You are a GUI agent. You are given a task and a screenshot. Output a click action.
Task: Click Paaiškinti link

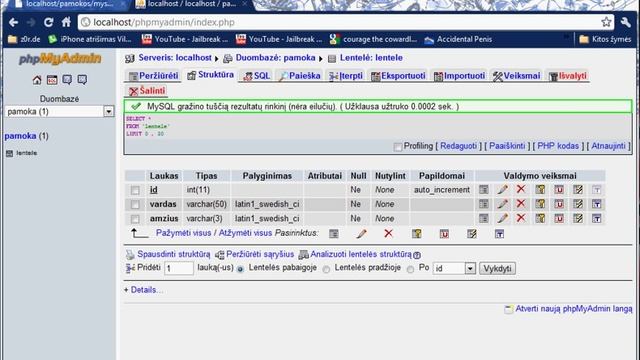[507, 146]
